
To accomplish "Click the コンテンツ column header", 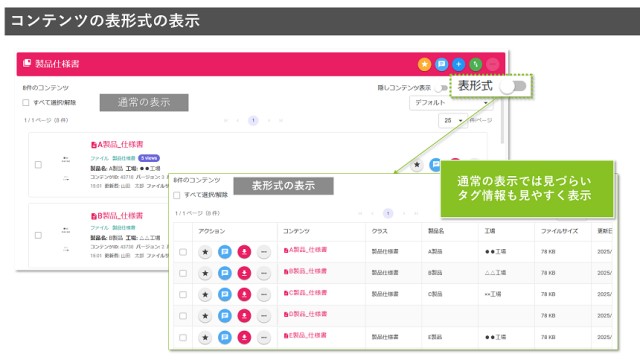I will pyautogui.click(x=296, y=231).
